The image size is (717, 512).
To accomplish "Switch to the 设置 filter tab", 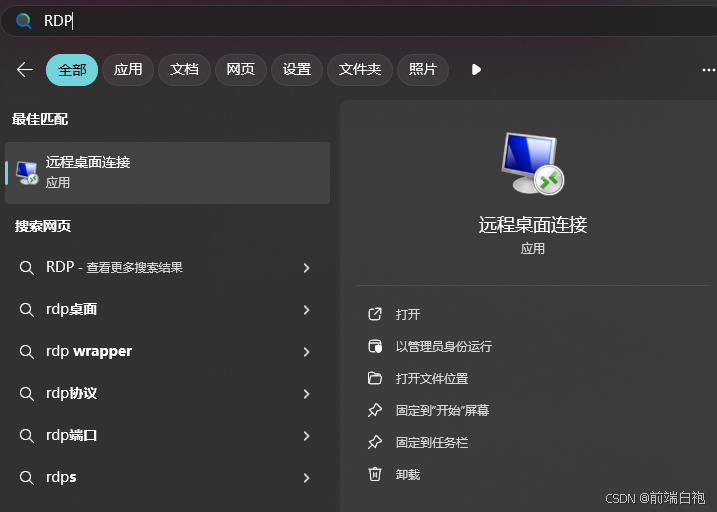I will coord(297,70).
